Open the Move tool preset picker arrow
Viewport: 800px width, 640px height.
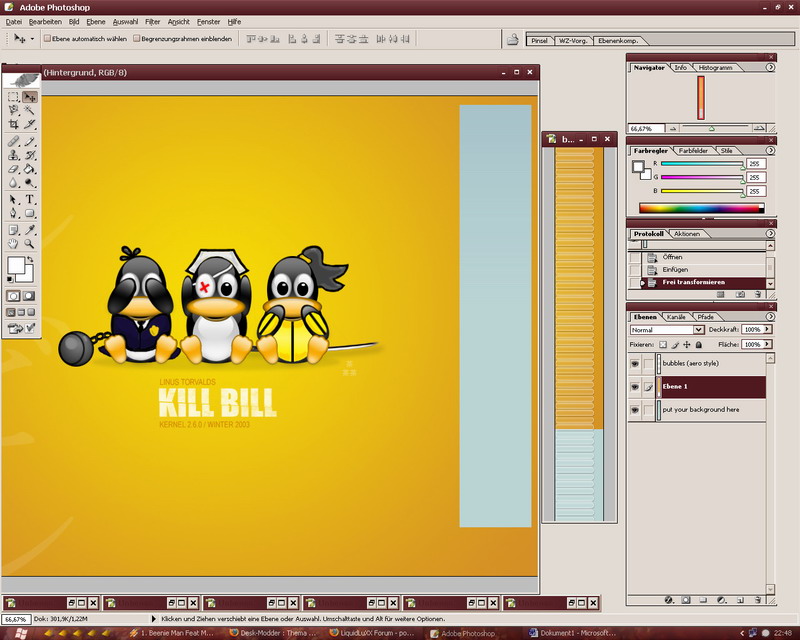click(x=32, y=39)
